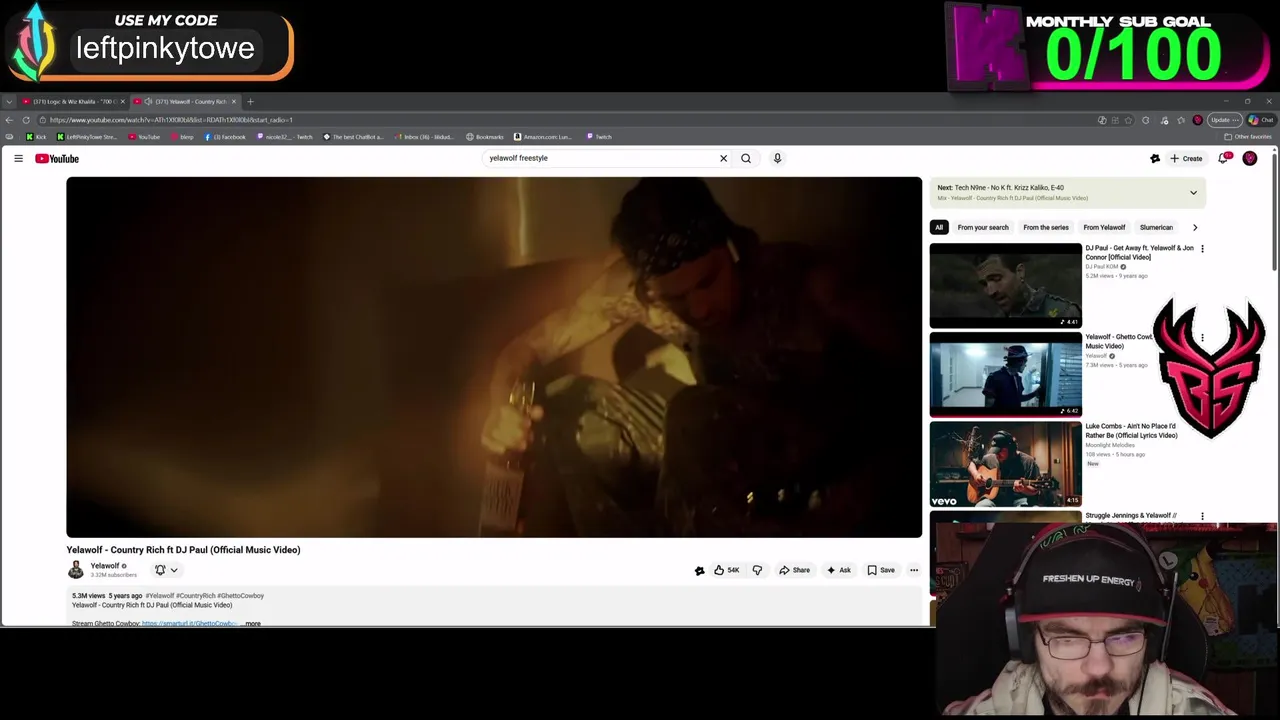Viewport: 1280px width, 720px height.
Task: Open Yelawolf Ghetto Cowboy video thumbnail
Action: click(1006, 374)
